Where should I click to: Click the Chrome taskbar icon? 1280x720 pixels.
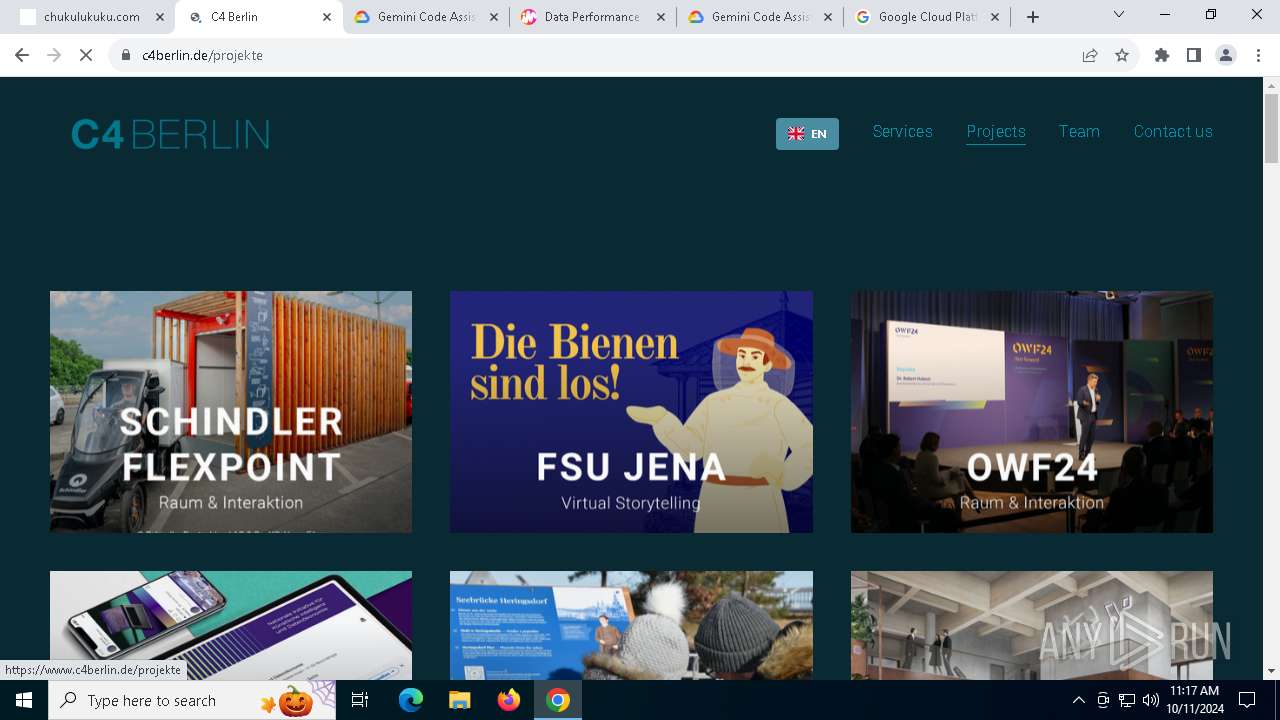pyautogui.click(x=558, y=700)
